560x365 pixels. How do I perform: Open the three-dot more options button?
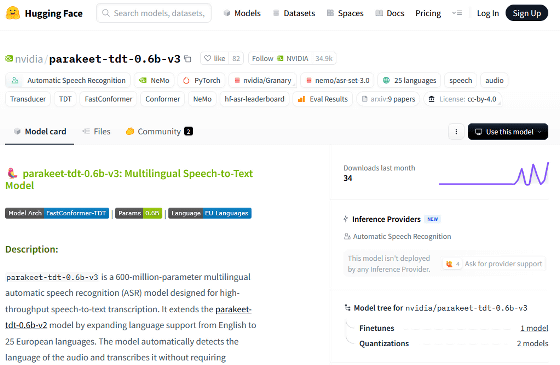[456, 132]
